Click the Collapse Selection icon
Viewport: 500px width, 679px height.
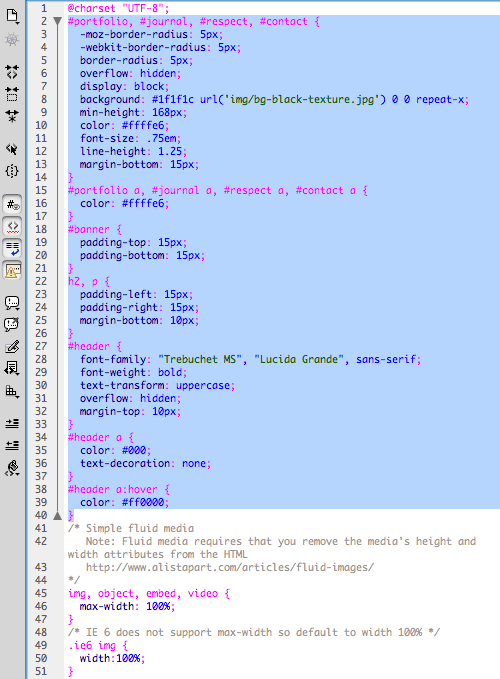coord(12,94)
